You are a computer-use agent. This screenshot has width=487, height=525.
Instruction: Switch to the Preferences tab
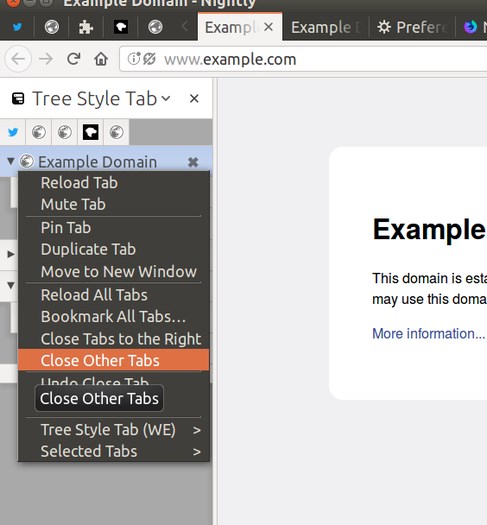[412, 27]
